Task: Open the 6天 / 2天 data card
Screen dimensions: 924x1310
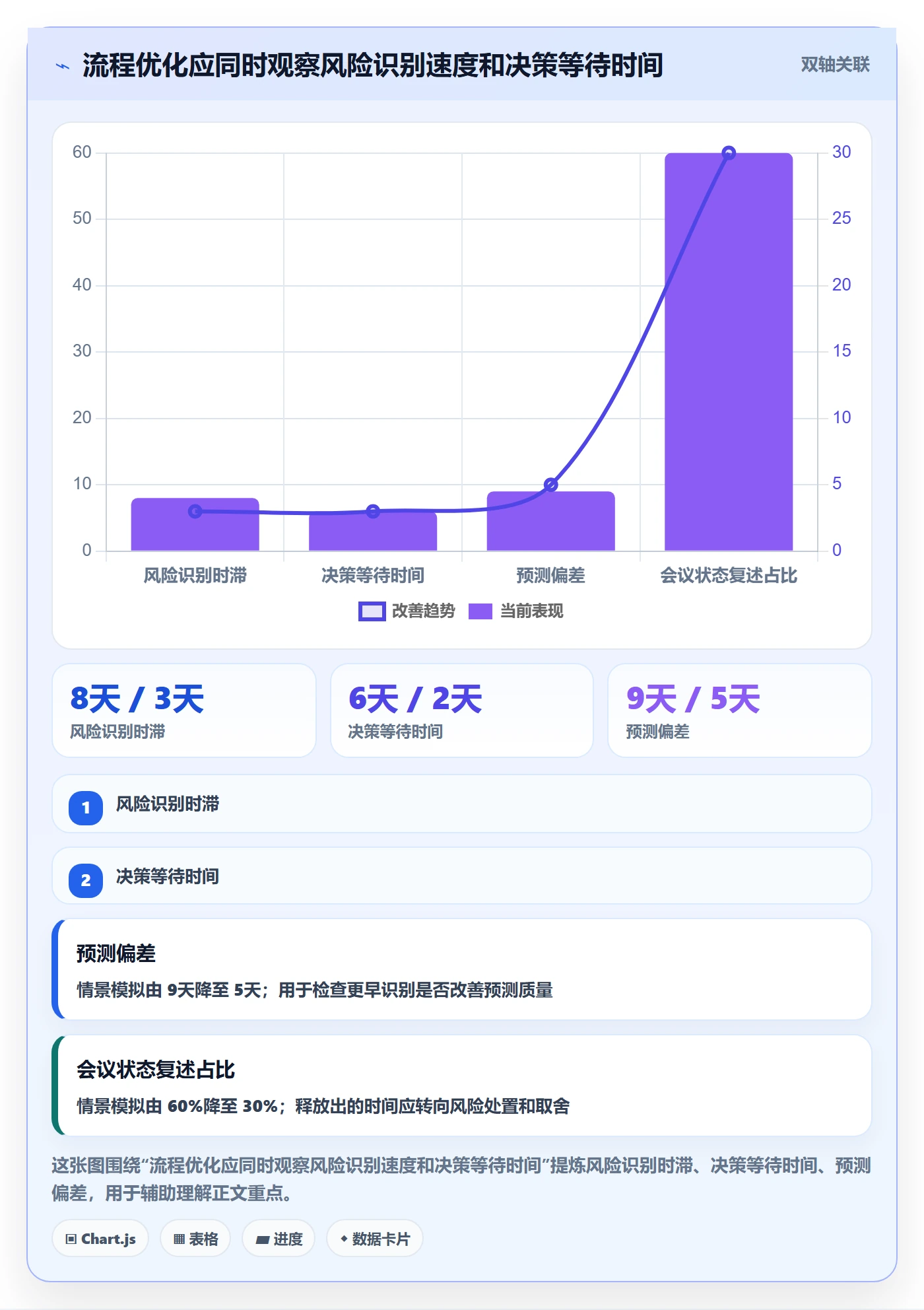Action: [x=462, y=710]
